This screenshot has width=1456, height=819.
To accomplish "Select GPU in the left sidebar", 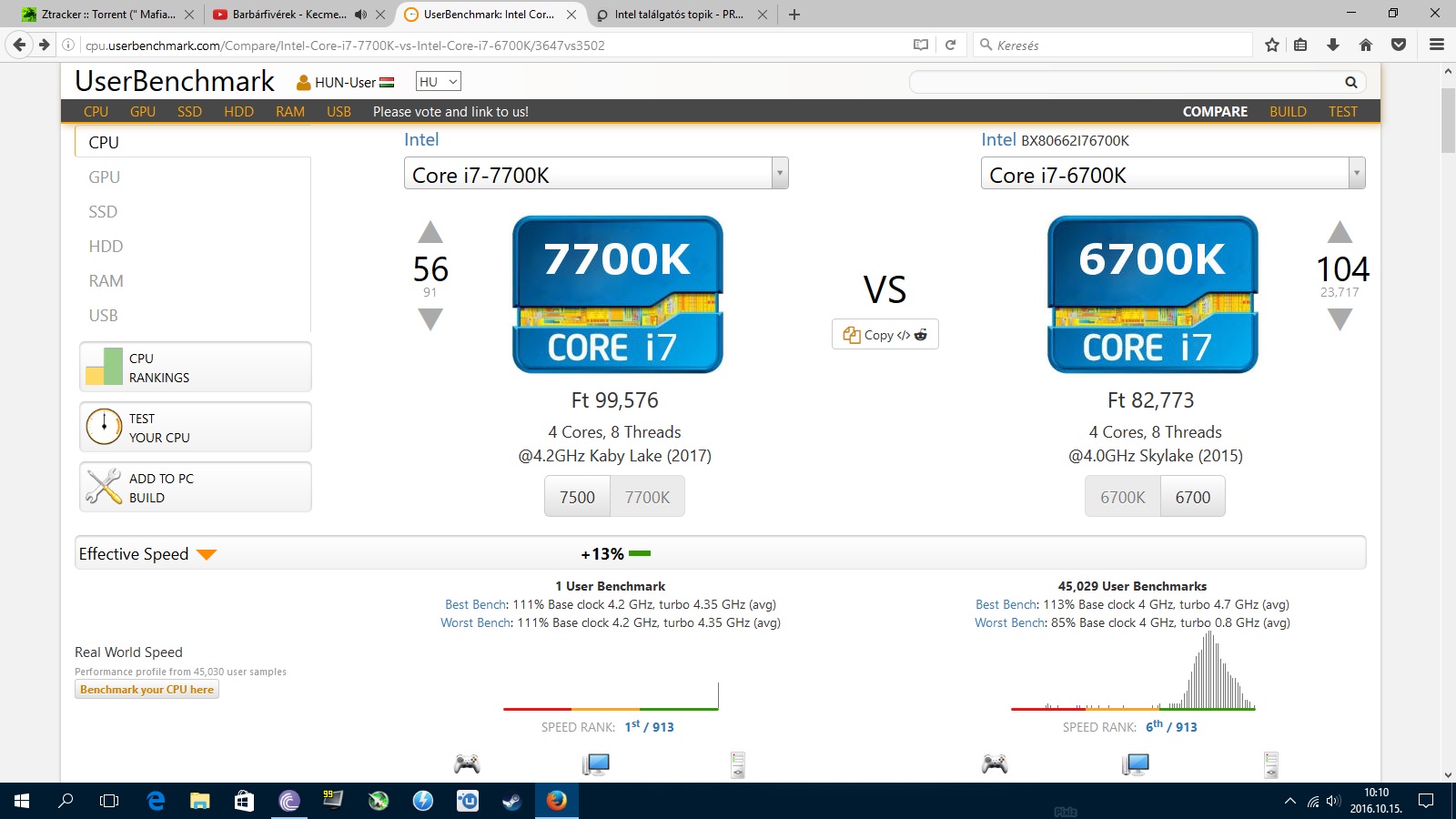I will [x=105, y=177].
